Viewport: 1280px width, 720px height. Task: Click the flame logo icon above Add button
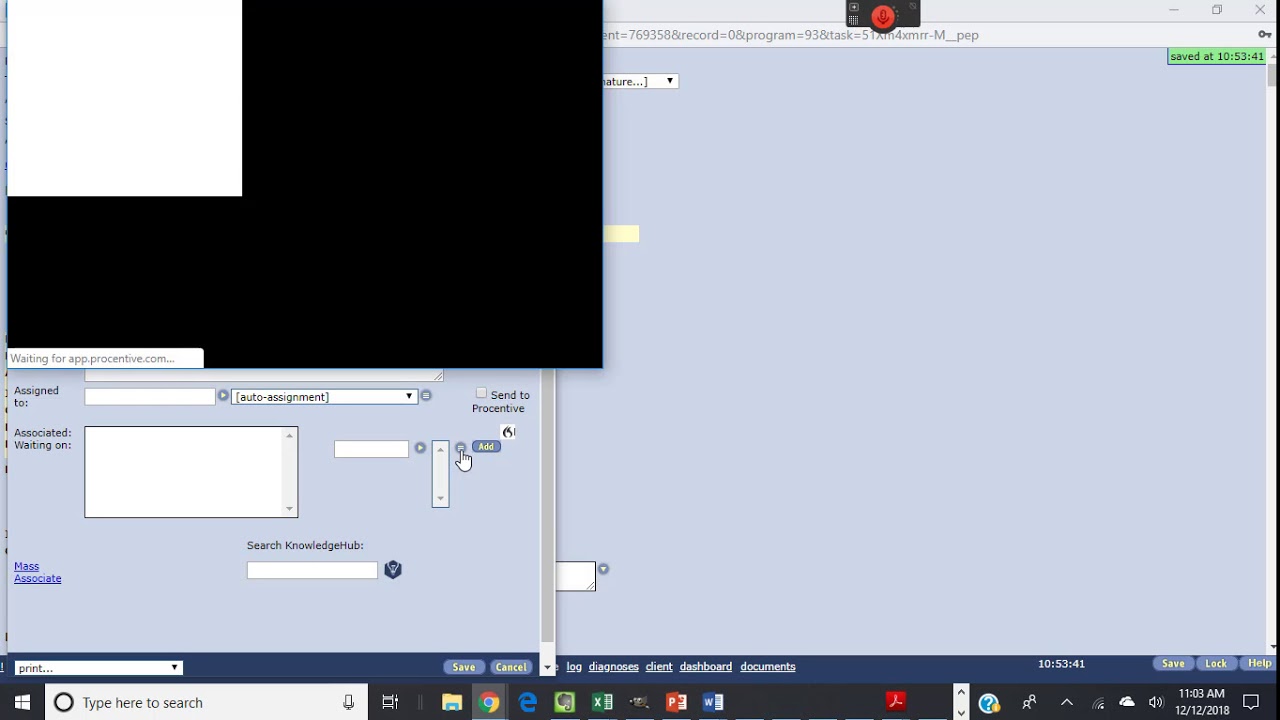click(508, 432)
